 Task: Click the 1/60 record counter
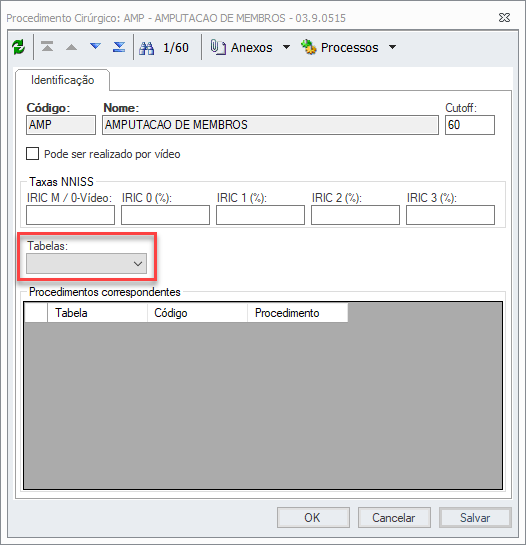coord(176,48)
